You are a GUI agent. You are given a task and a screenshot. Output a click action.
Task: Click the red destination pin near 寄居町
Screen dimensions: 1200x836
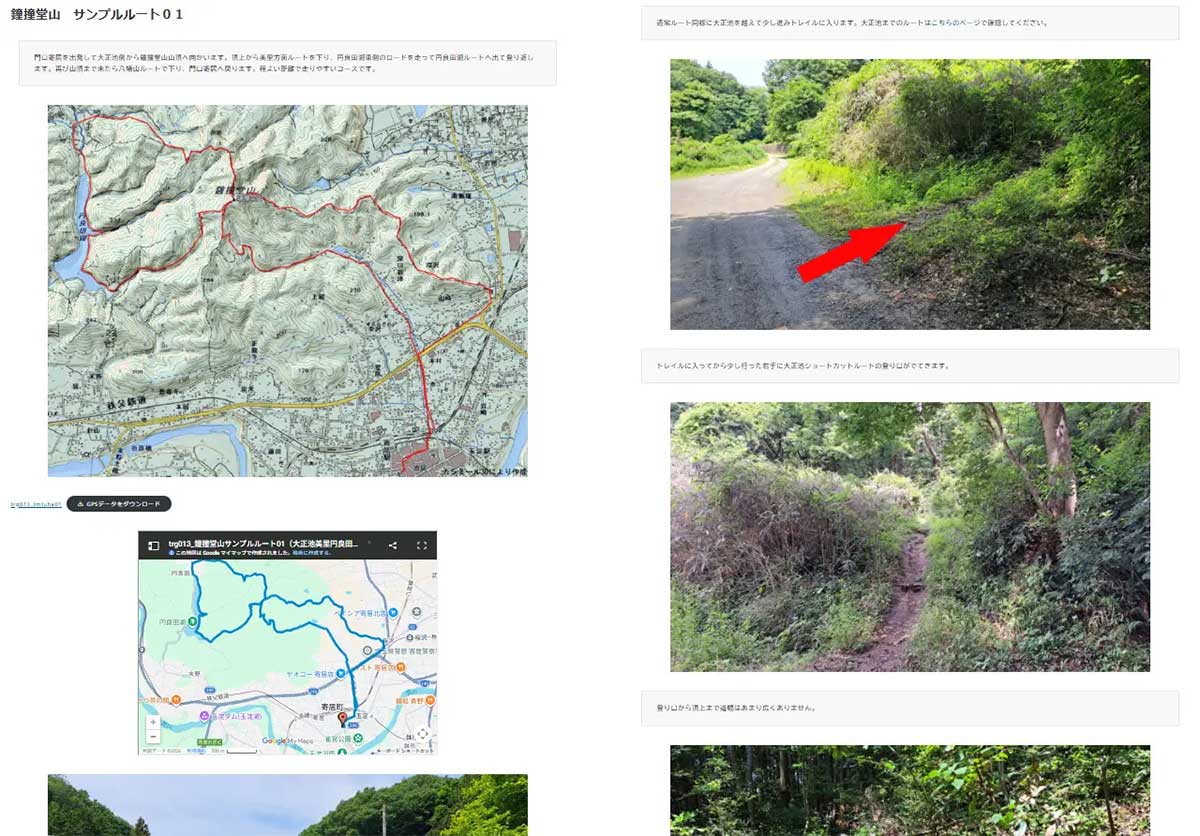pyautogui.click(x=342, y=719)
